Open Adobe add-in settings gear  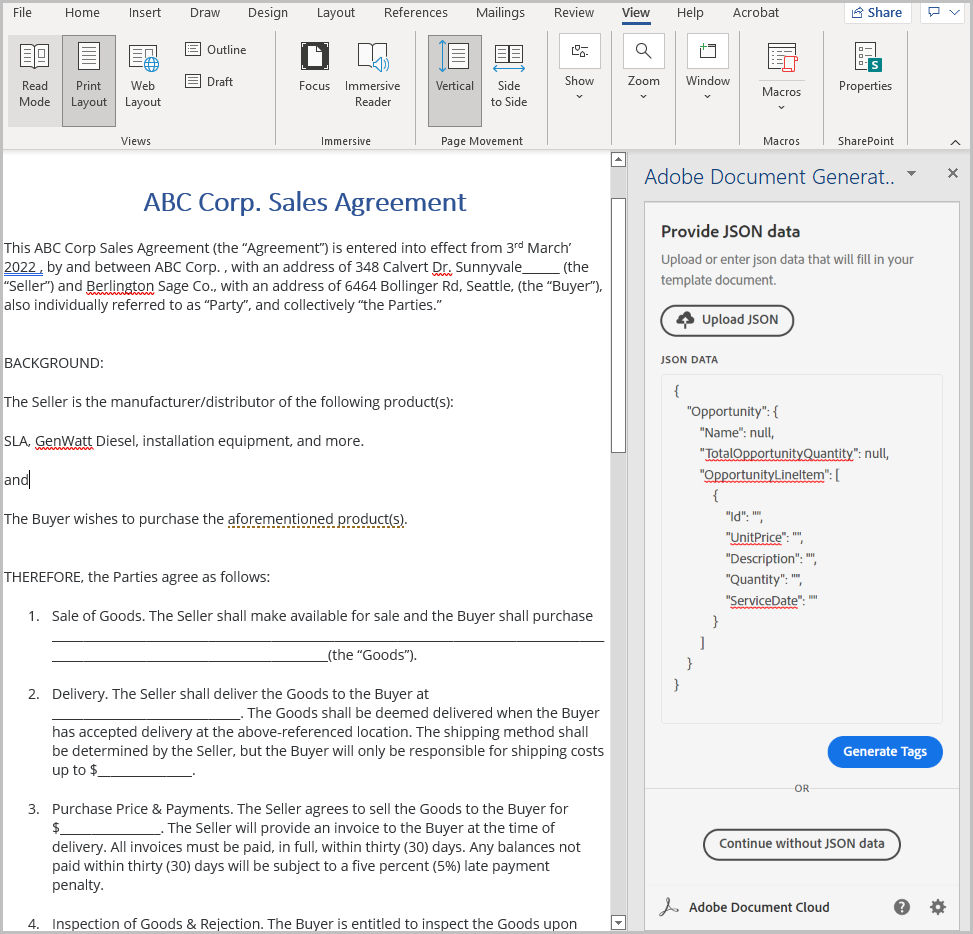[938, 907]
